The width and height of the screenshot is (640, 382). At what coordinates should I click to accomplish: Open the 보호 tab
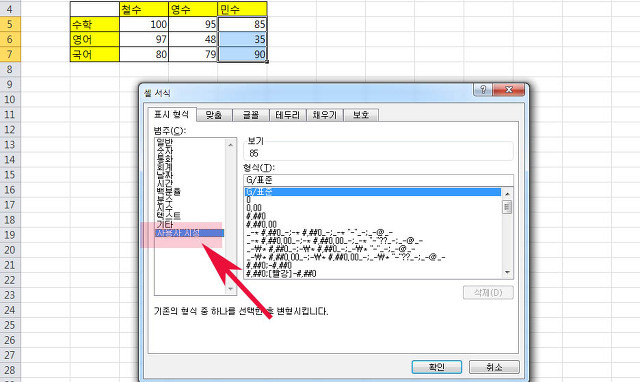coord(361,115)
